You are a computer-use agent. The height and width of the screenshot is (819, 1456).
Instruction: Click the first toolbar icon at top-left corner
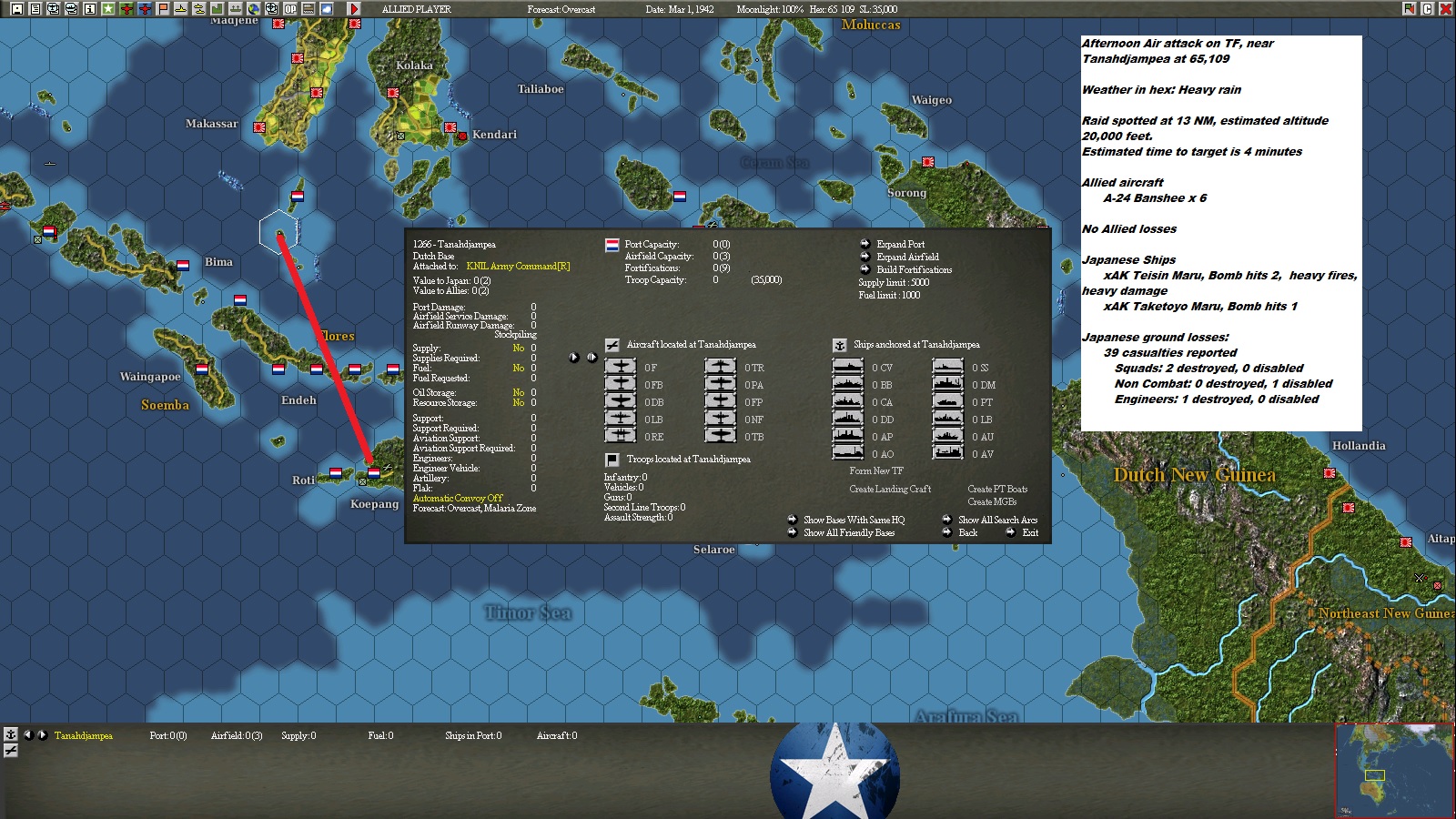tap(16, 9)
